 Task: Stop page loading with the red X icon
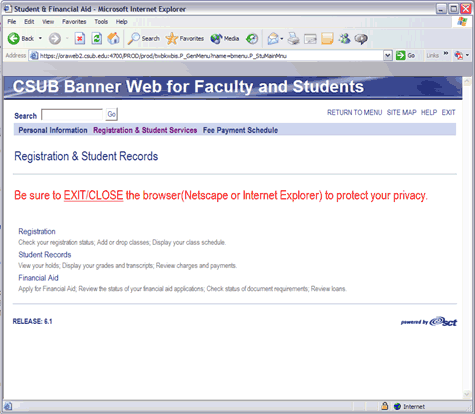point(80,39)
